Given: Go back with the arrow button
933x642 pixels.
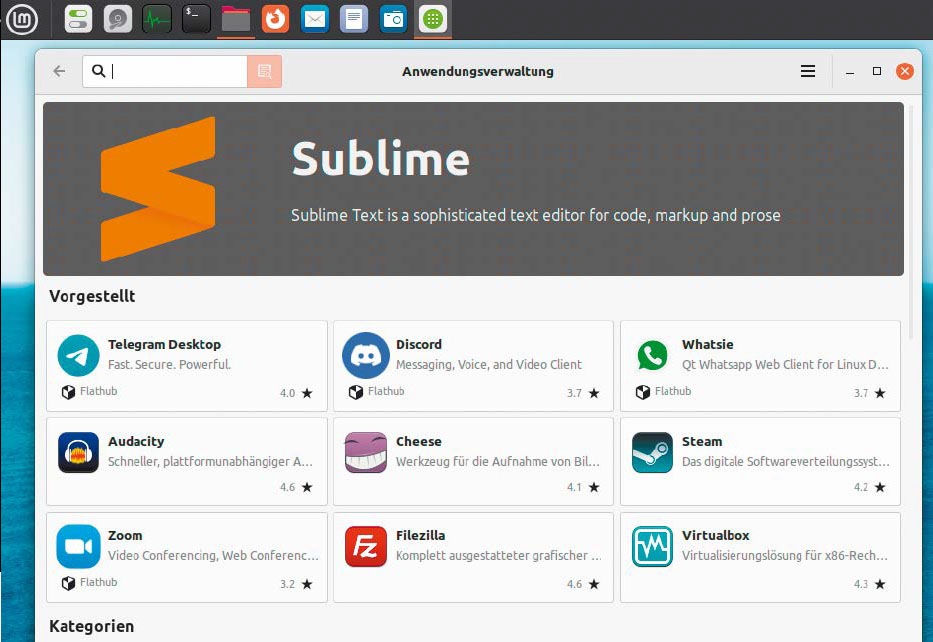Looking at the screenshot, I should pyautogui.click(x=59, y=71).
